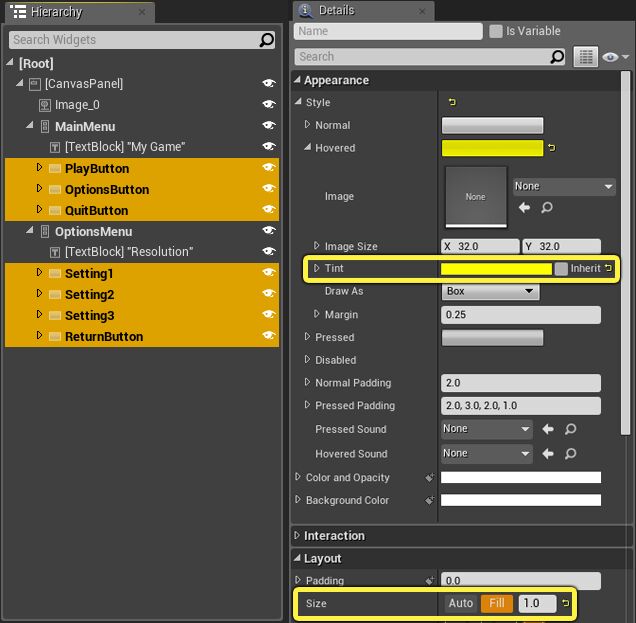The width and height of the screenshot is (636, 623).
Task: Expand the OptionsButton tree node
Action: pos(39,188)
